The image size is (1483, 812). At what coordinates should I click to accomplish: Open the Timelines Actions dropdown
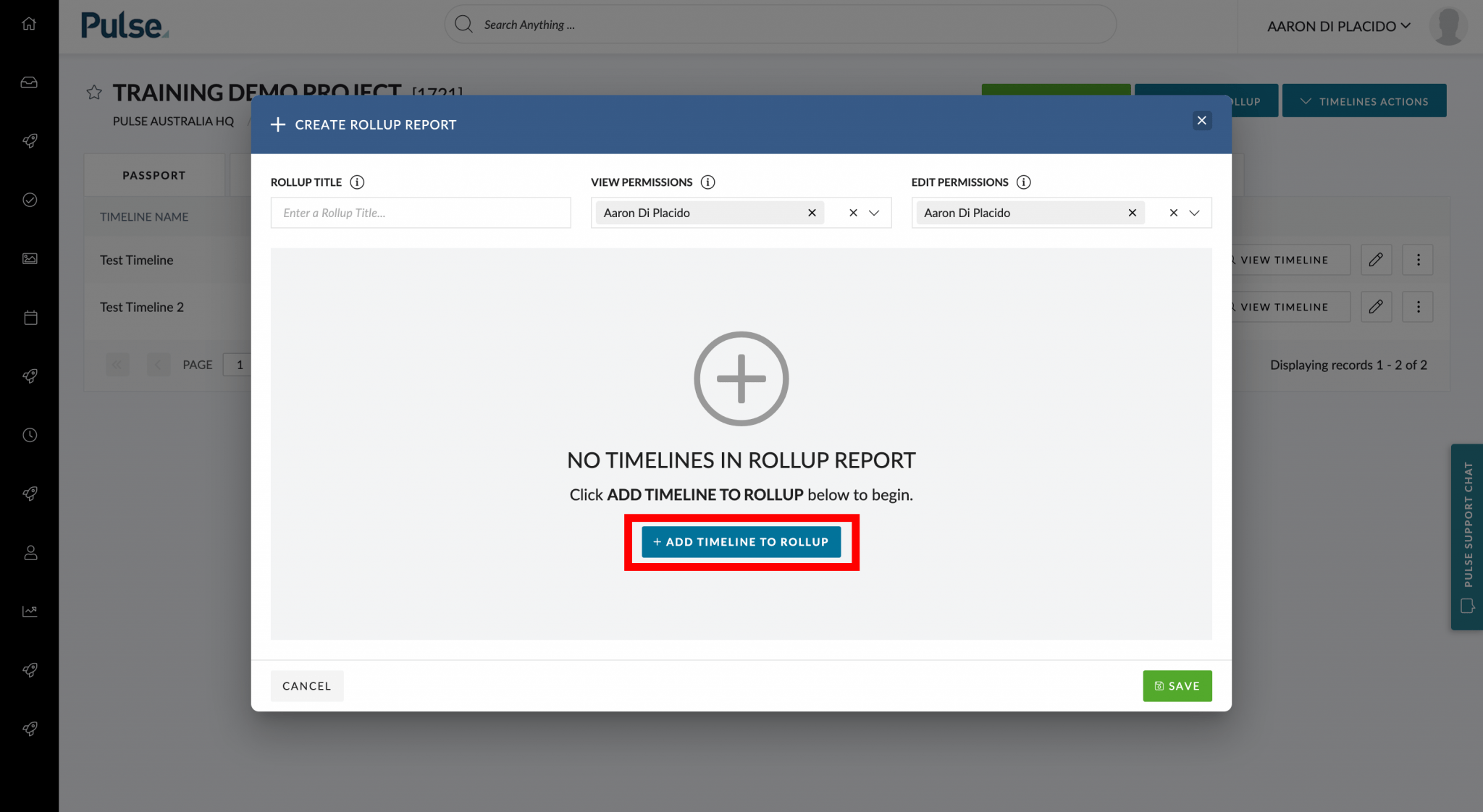[x=1364, y=101]
